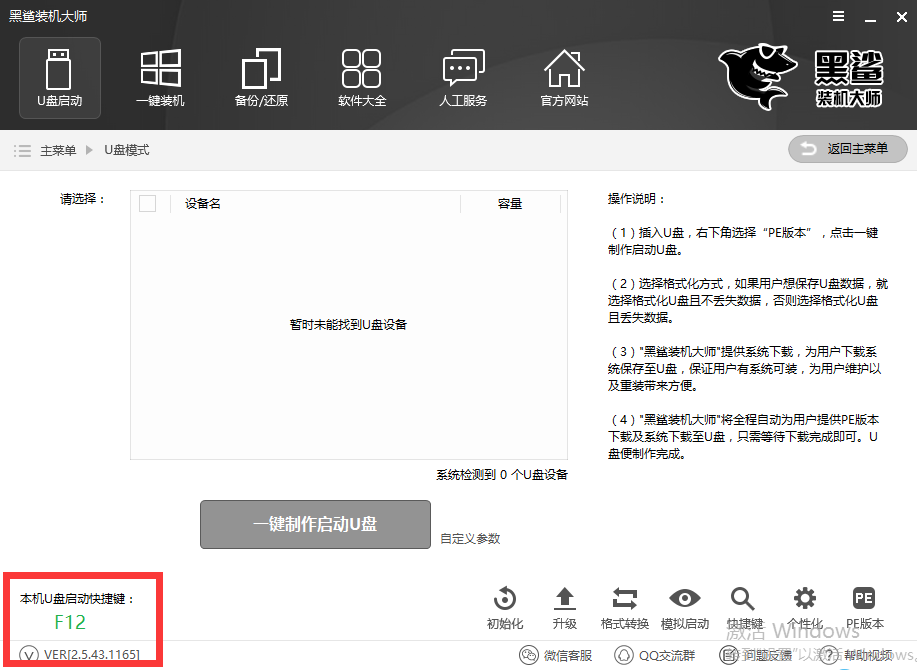Open the U盘启动 tab

point(60,78)
